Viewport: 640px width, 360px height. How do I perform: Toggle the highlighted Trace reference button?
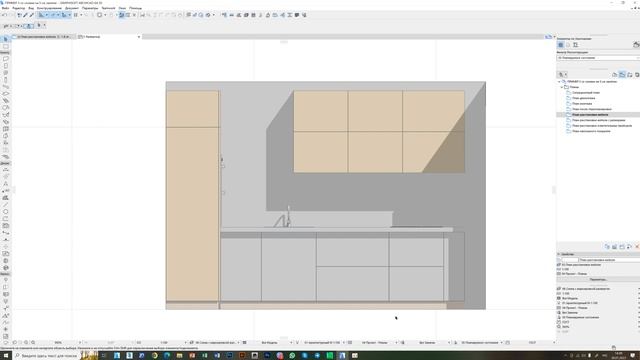pos(122,15)
